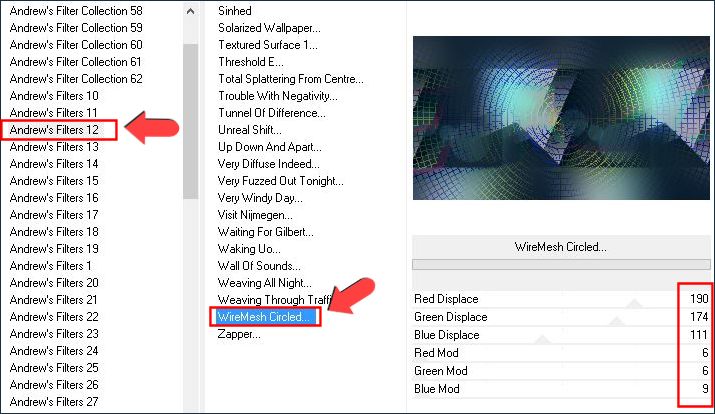Open Andrew's Filter Collection 62
This screenshot has height=414, width=715.
pyautogui.click(x=76, y=79)
